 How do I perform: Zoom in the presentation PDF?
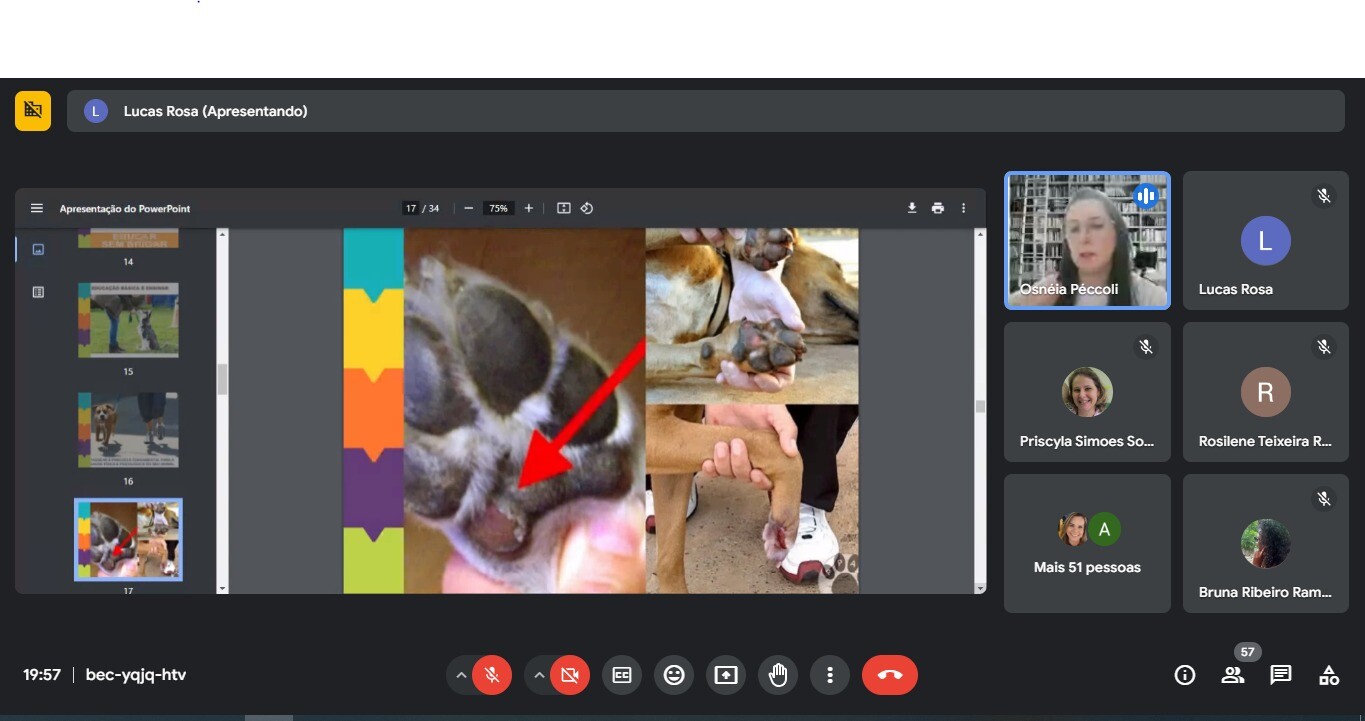[529, 208]
